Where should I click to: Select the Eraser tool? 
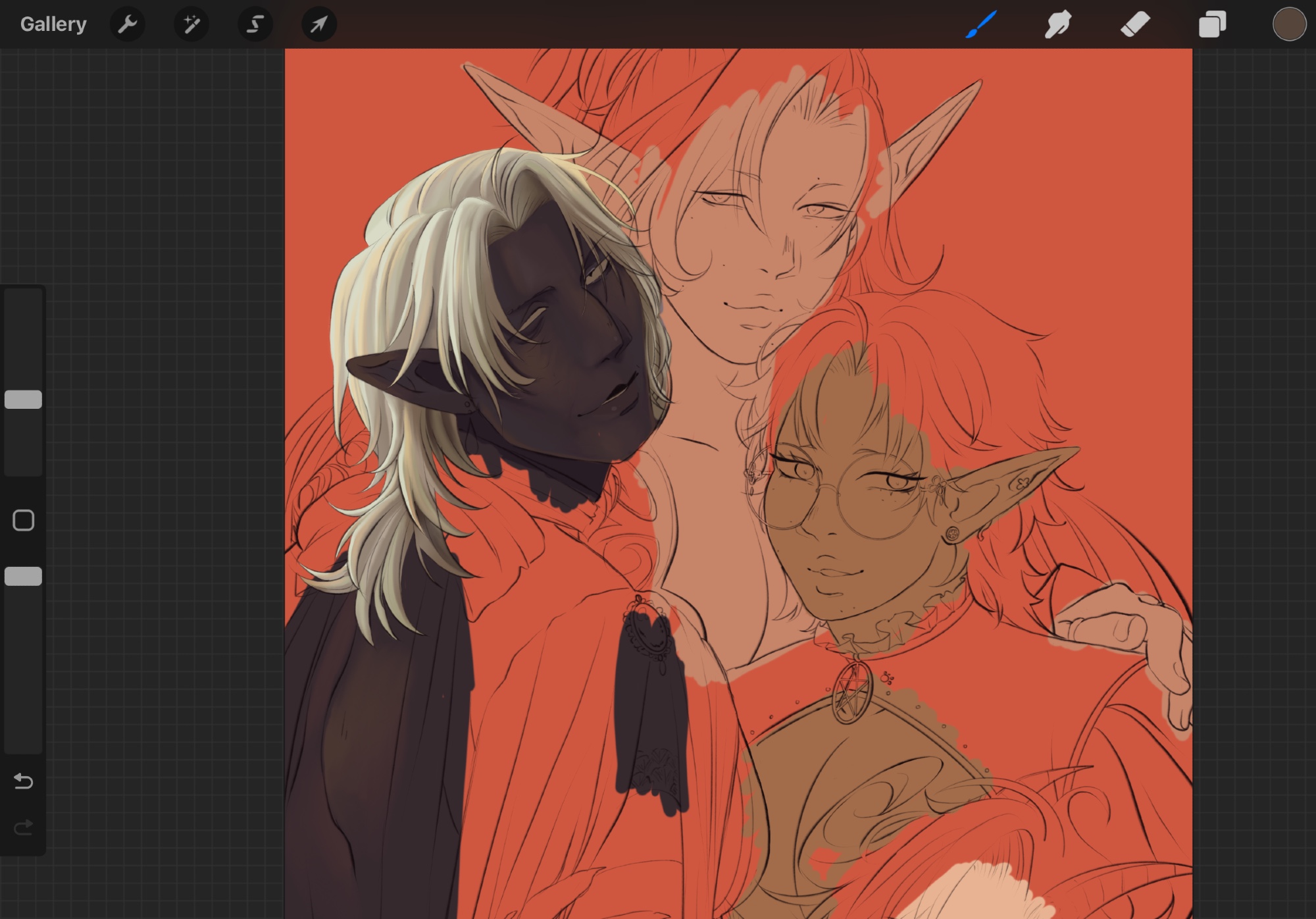point(1135,24)
